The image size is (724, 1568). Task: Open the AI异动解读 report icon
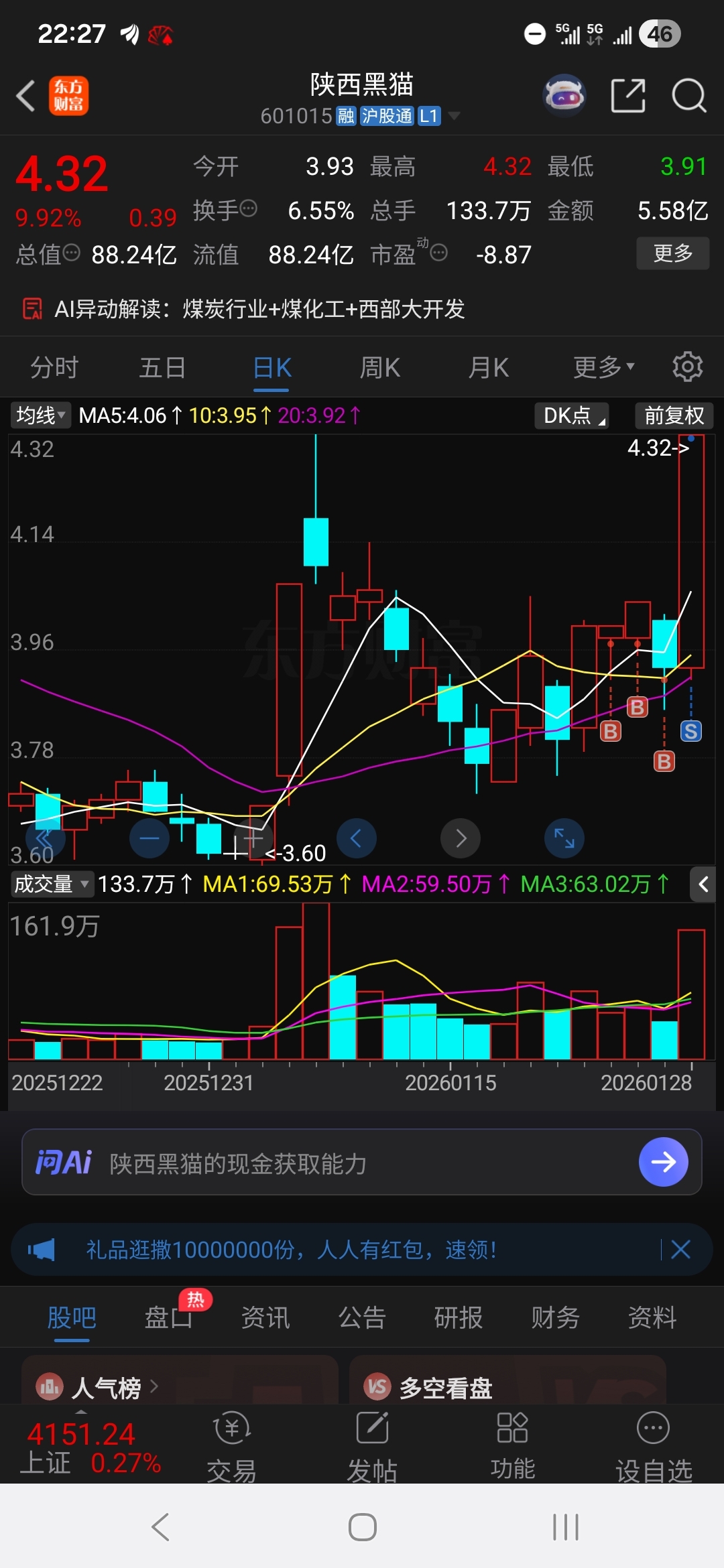(32, 309)
